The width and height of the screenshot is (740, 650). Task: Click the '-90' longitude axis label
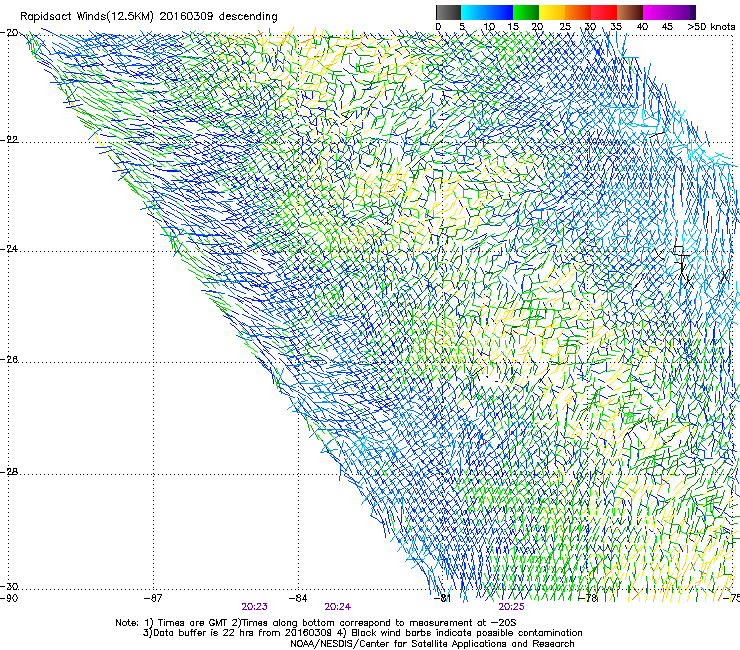click(x=9, y=599)
